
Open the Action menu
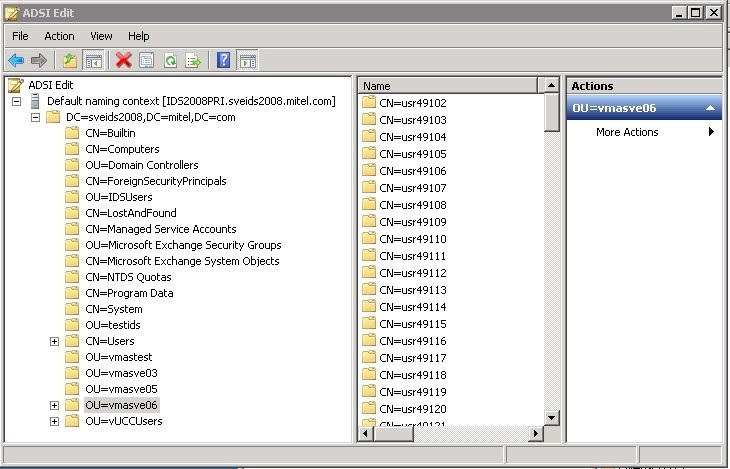point(59,36)
